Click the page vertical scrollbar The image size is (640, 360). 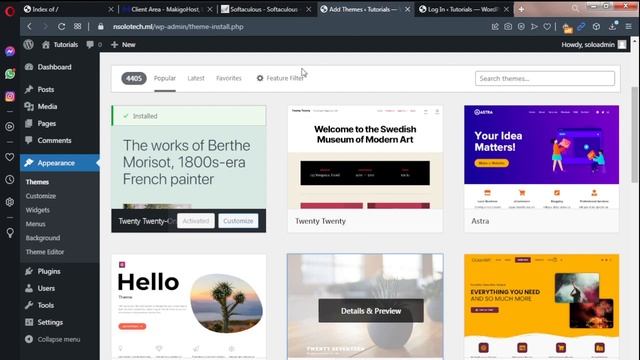click(634, 135)
